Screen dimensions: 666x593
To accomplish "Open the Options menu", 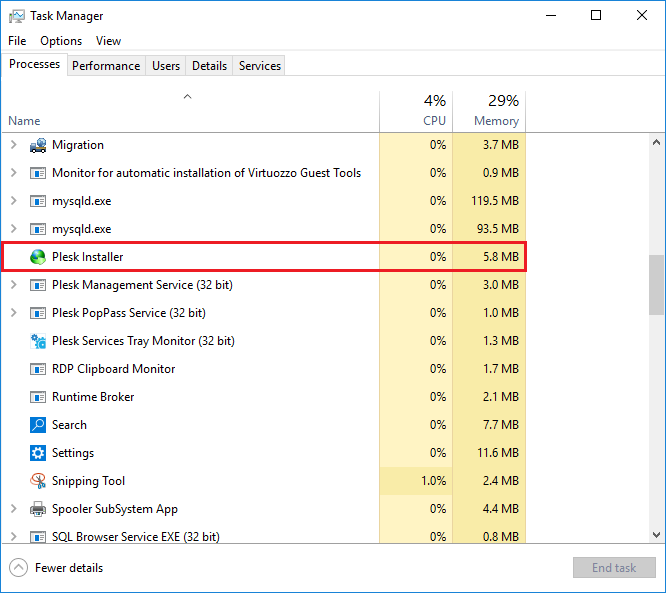I will pos(61,41).
